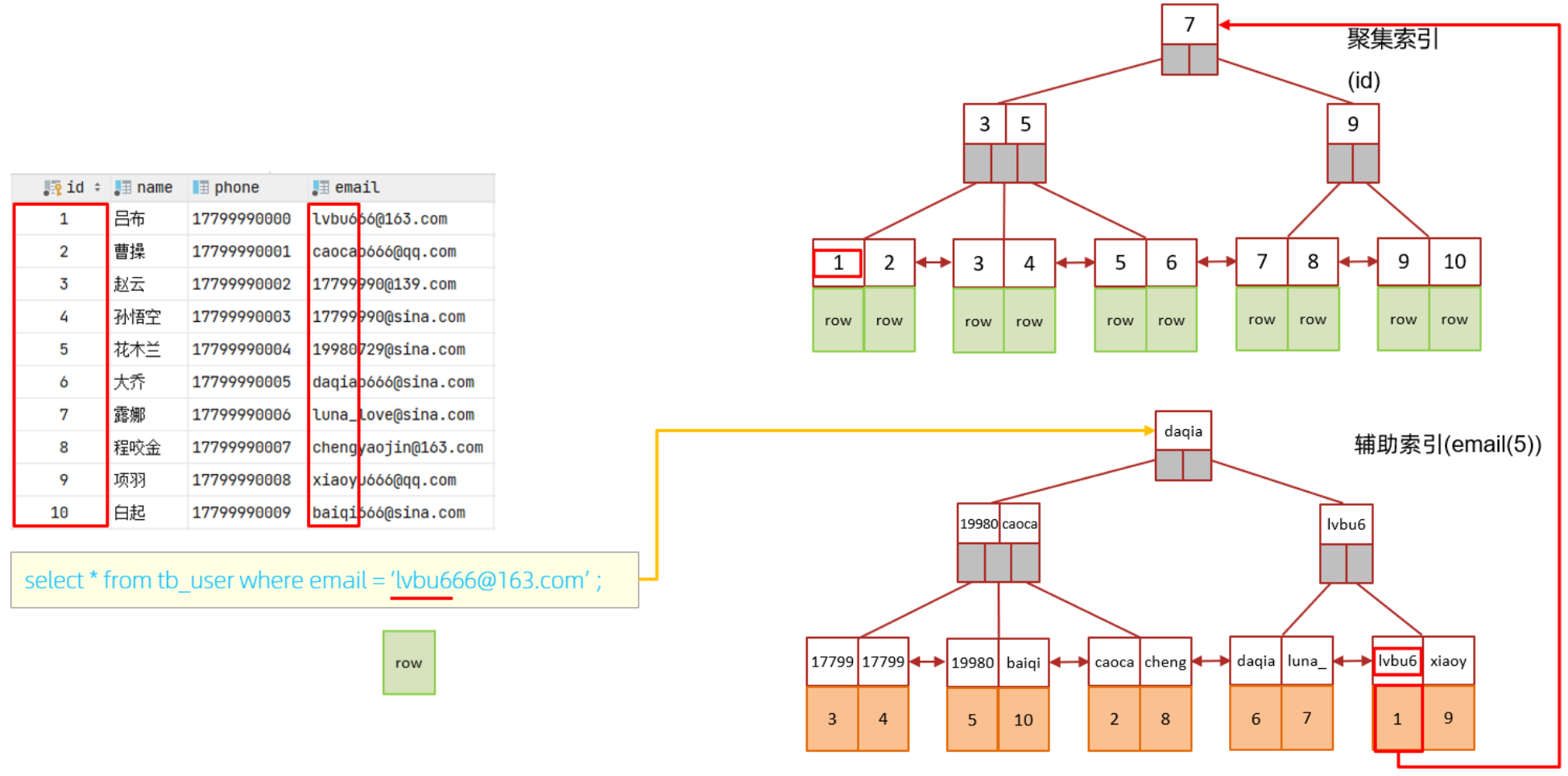Select the daqia root node of secondary index

pos(1182,431)
